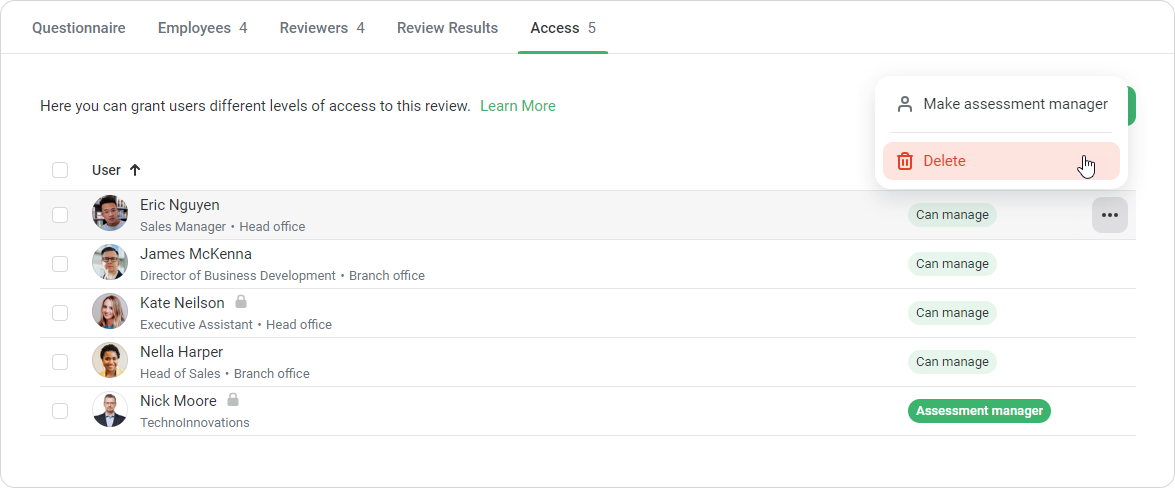Image resolution: width=1175 pixels, height=488 pixels.
Task: Toggle the select-all checkbox in header
Action: click(60, 170)
